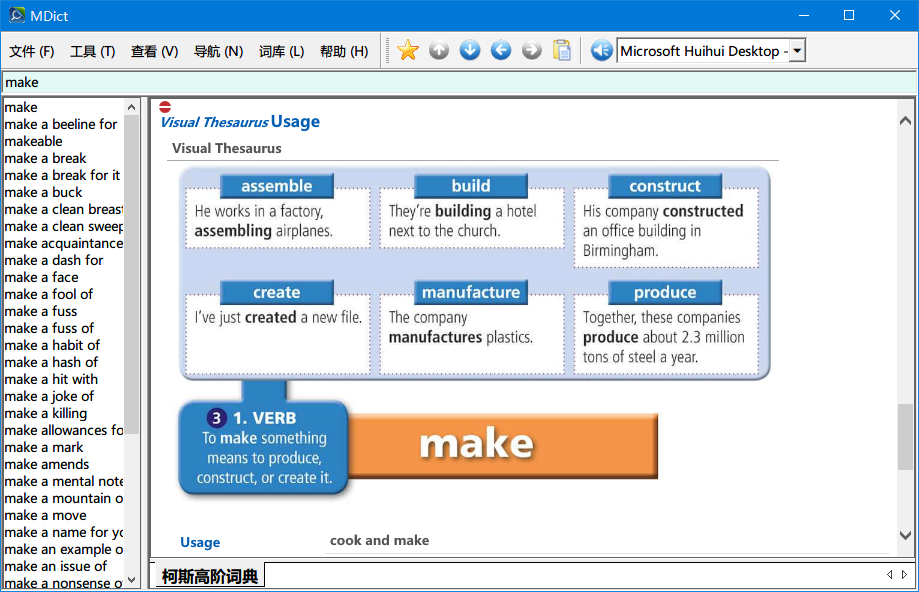This screenshot has height=592, width=919.
Task: Move the definition pane up with arrow
Action: click(905, 121)
